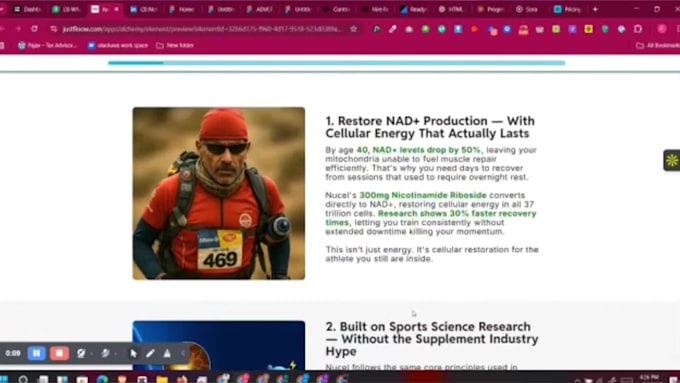The height and width of the screenshot is (383, 680).
Task: Open Windows taskbar search
Action: pyautogui.click(x=23, y=379)
